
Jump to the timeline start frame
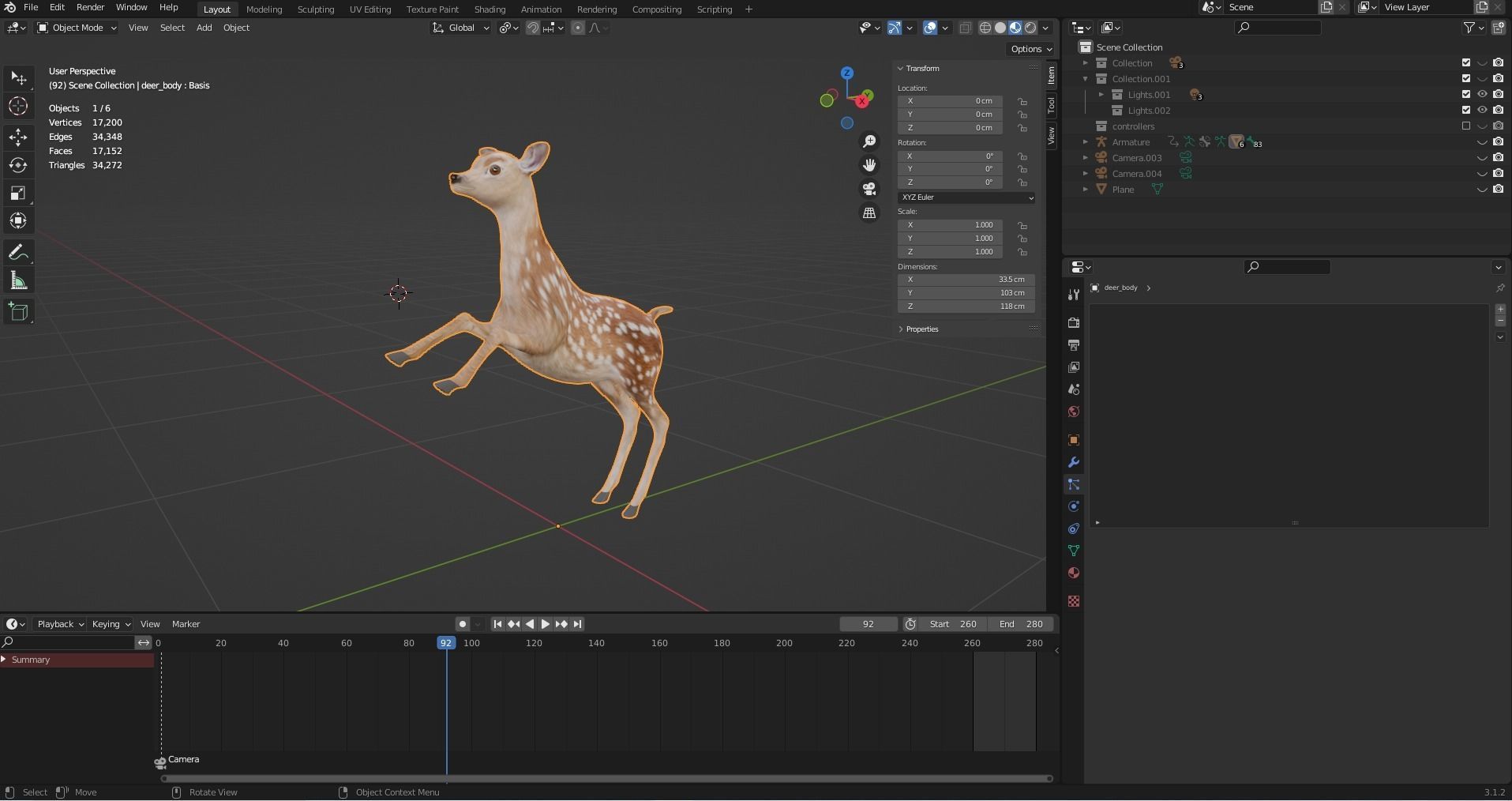[497, 624]
